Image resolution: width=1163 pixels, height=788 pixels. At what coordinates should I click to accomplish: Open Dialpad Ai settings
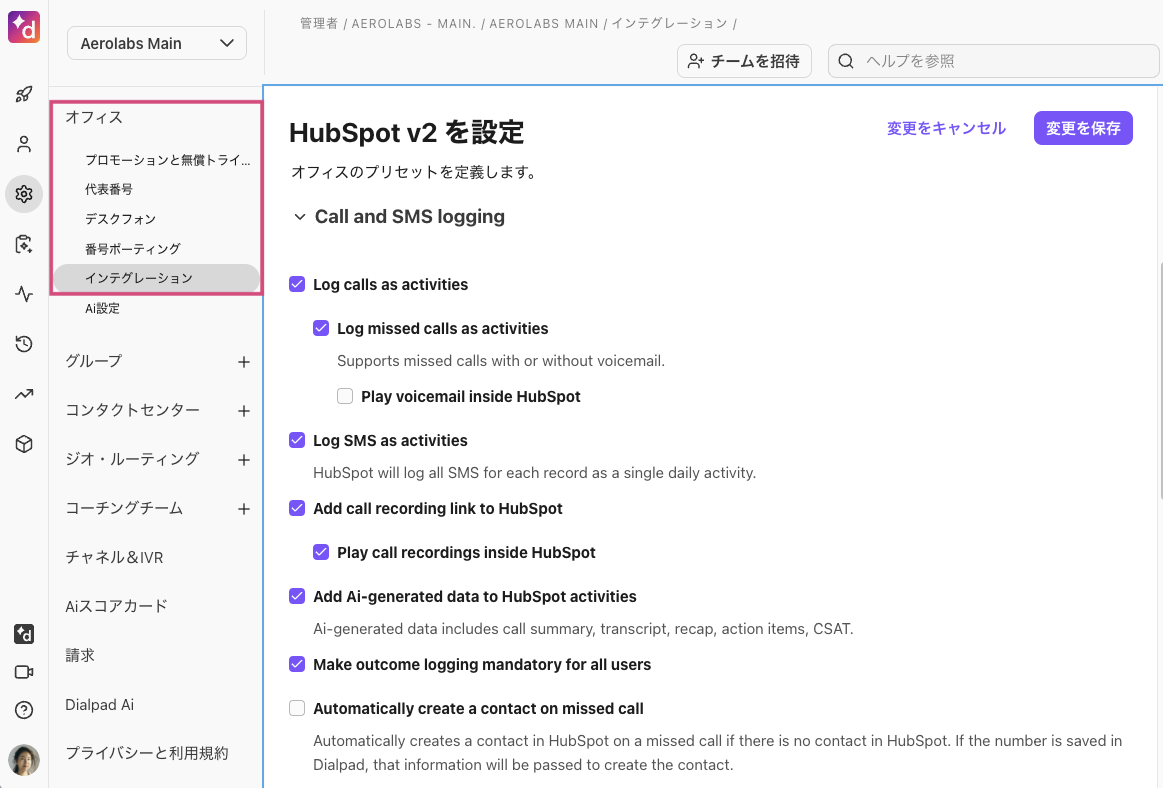[x=99, y=704]
